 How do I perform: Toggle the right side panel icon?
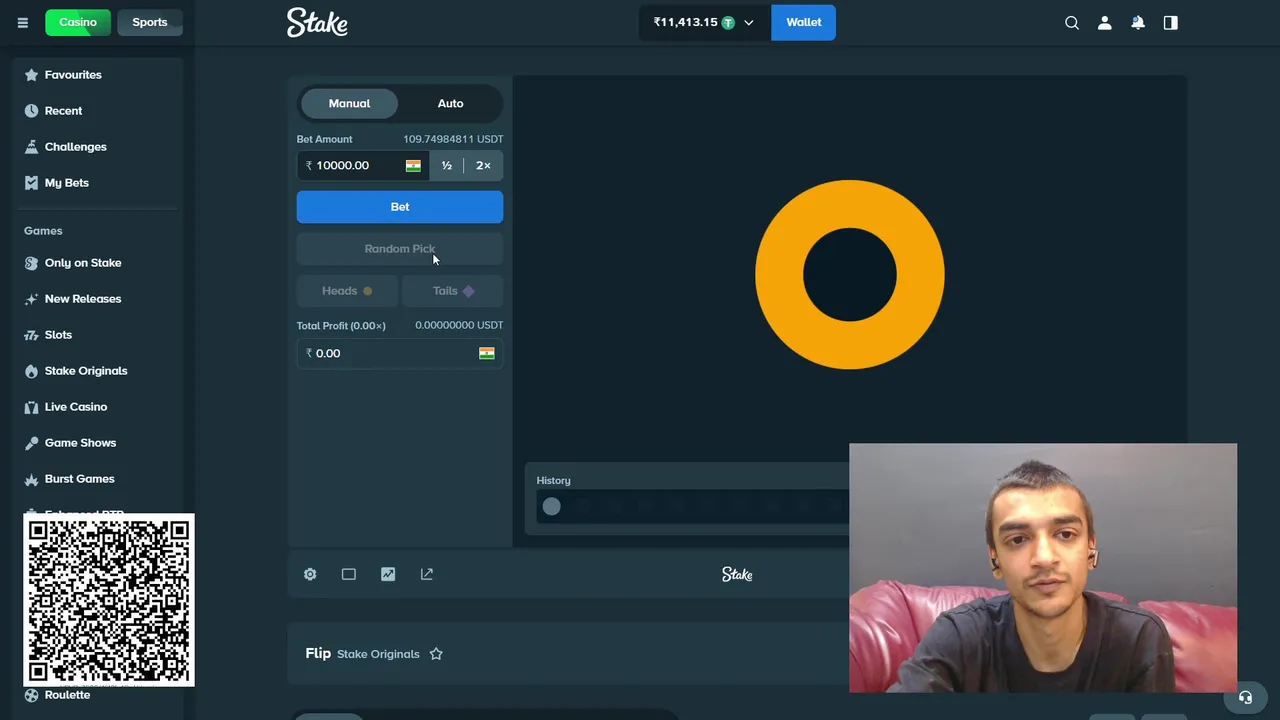[1171, 22]
